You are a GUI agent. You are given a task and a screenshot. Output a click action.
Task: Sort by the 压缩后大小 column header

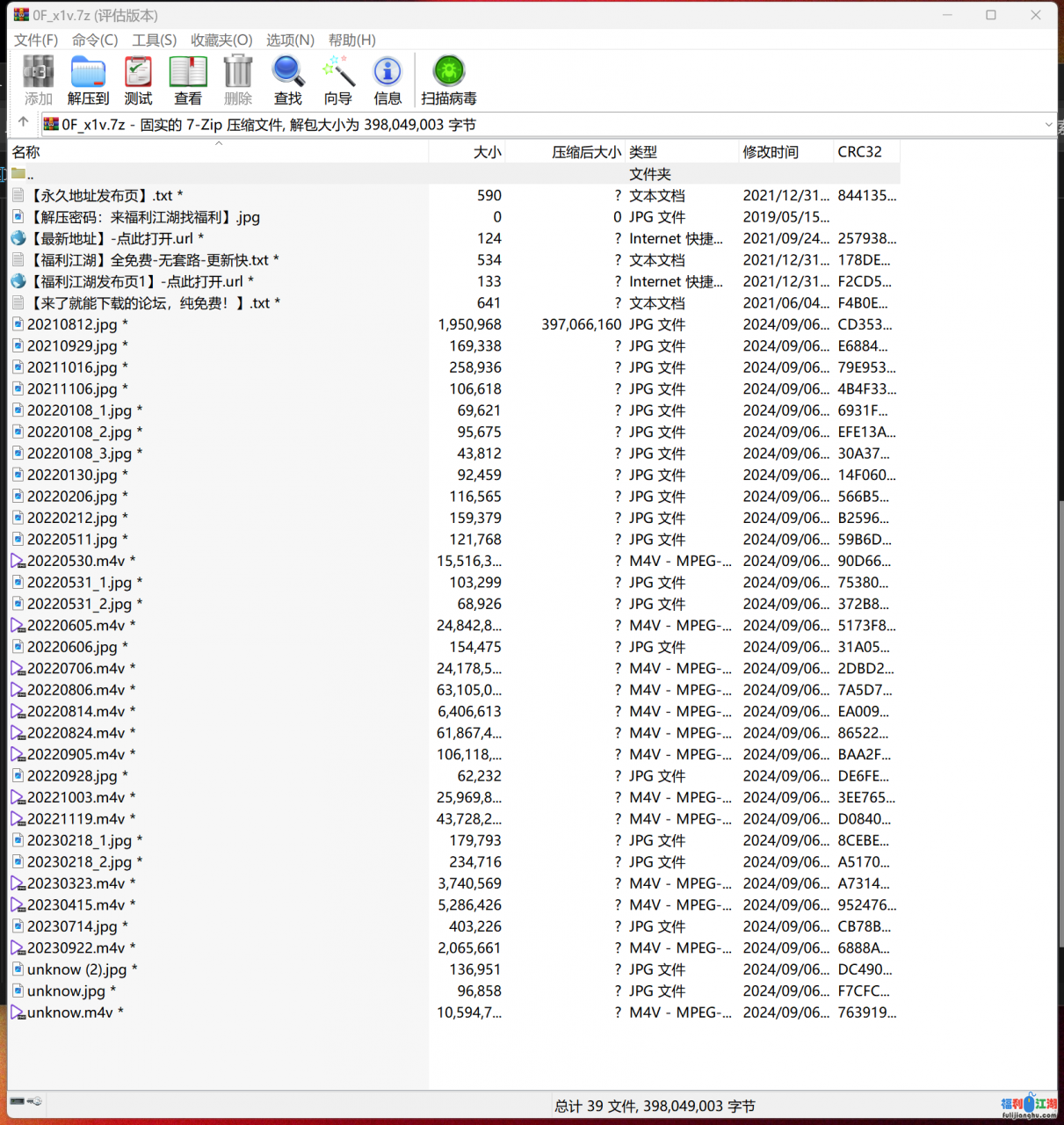(x=566, y=151)
